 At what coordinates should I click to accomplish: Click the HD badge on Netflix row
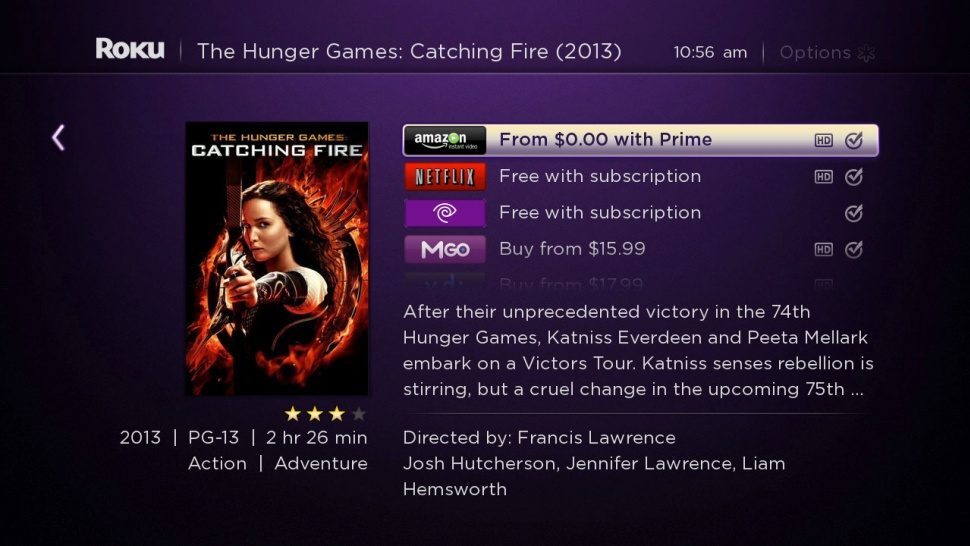tap(823, 177)
